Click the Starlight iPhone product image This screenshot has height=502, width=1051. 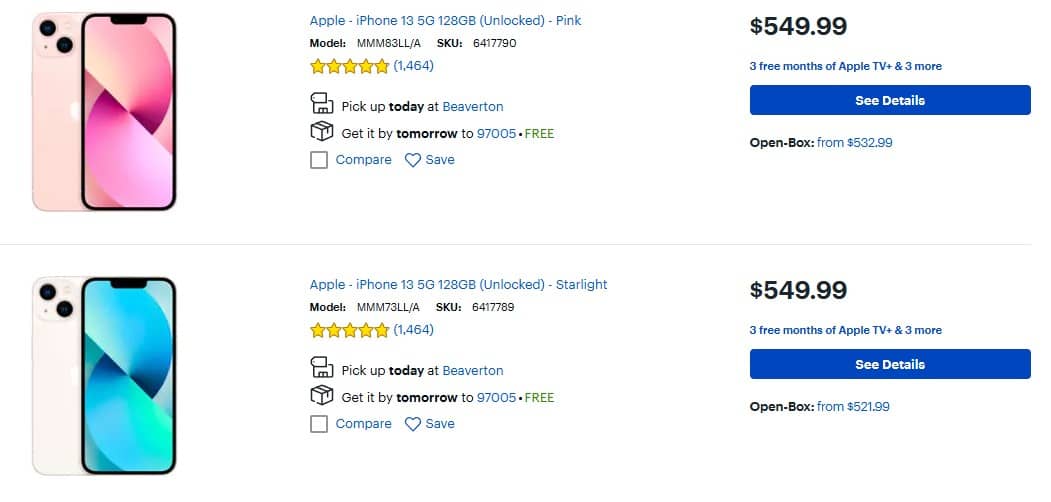pos(104,375)
